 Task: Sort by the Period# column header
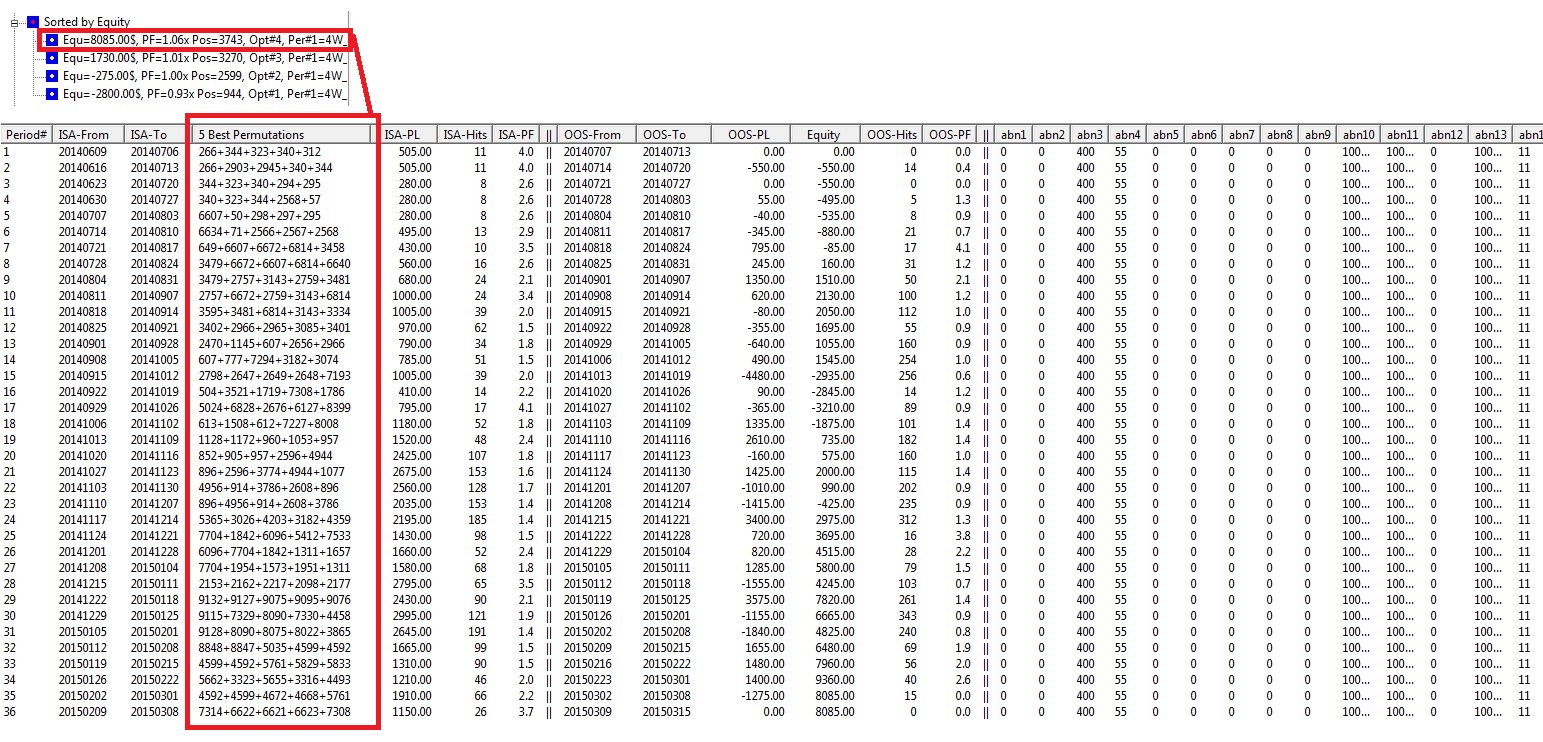point(27,134)
